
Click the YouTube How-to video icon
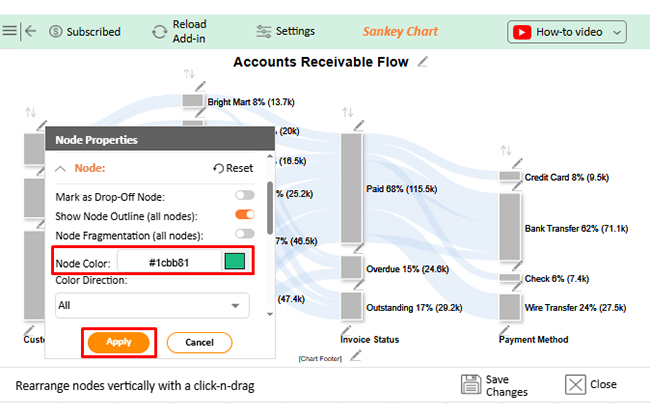point(522,32)
